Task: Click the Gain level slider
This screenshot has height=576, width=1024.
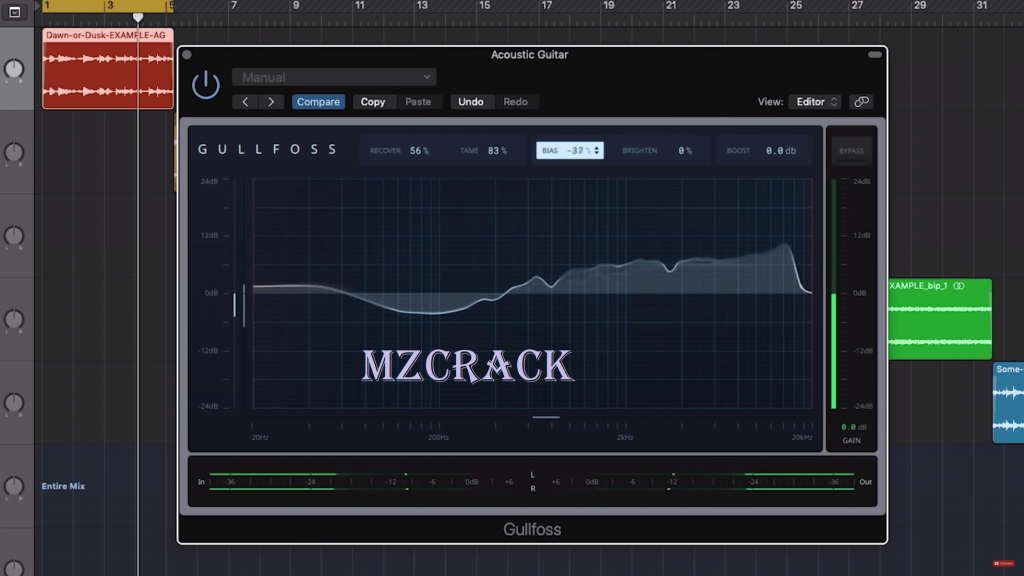Action: tap(833, 294)
